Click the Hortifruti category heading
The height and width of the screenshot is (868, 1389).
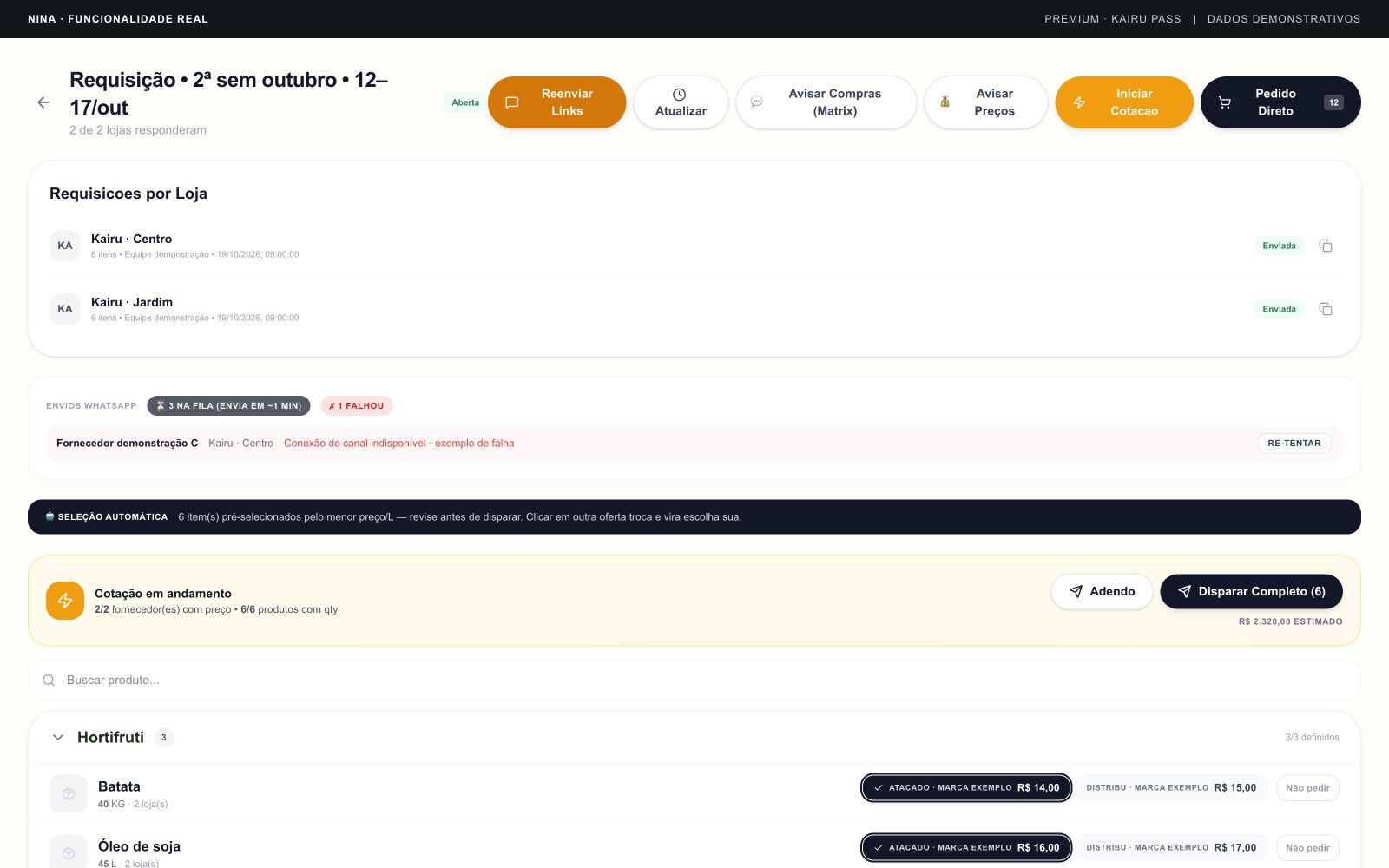point(110,737)
